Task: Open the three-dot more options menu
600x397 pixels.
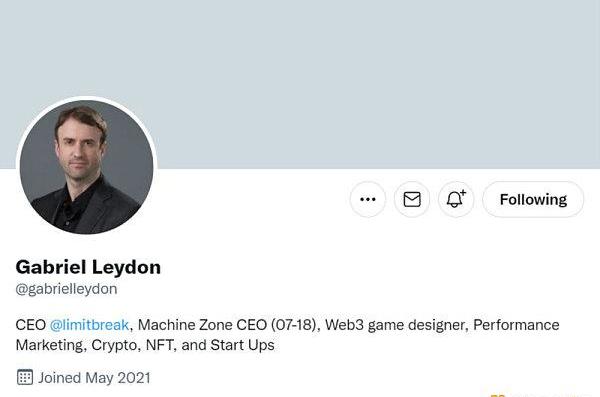Action: 368,199
